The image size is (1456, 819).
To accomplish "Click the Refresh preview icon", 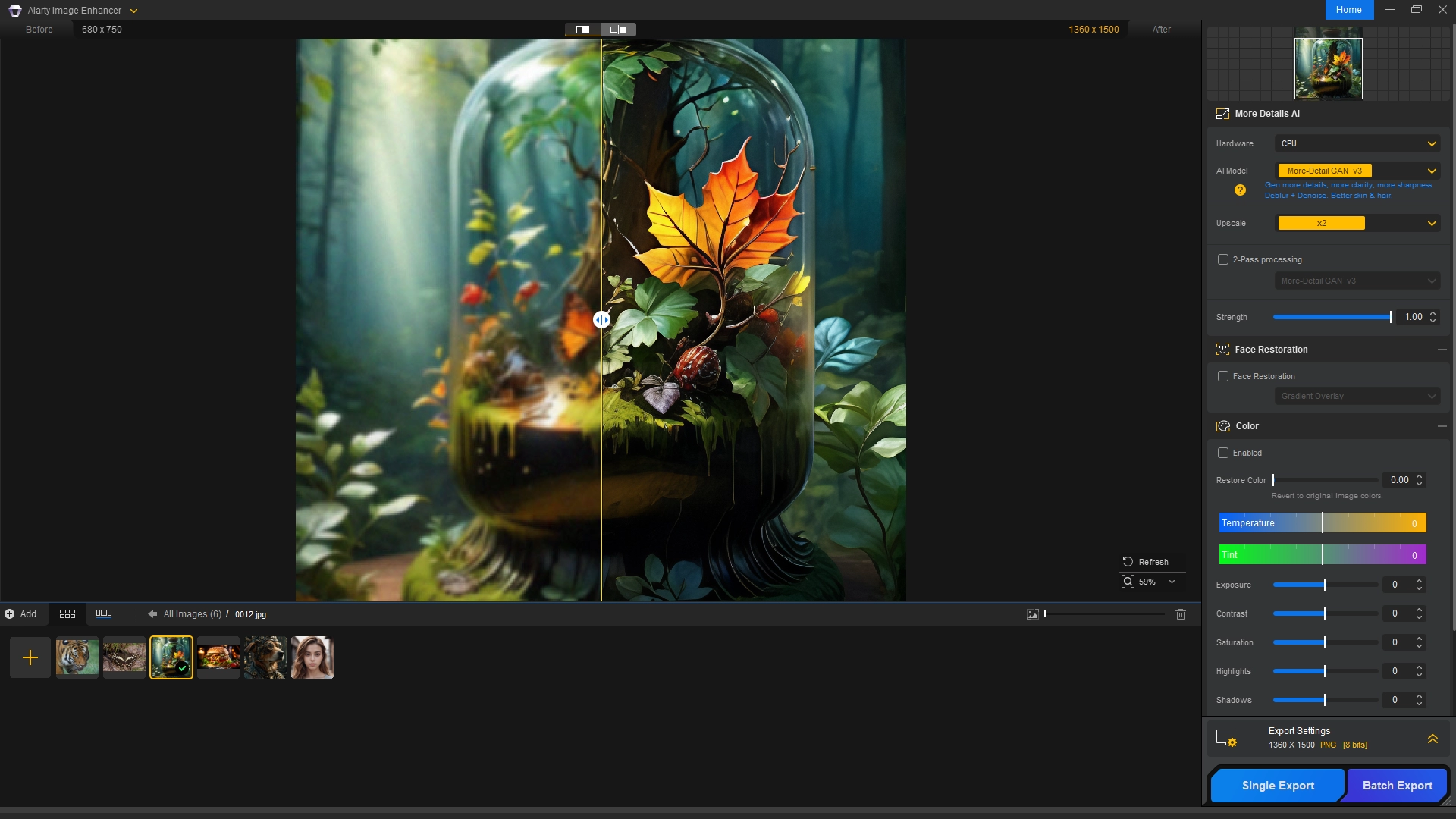I will tap(1128, 562).
